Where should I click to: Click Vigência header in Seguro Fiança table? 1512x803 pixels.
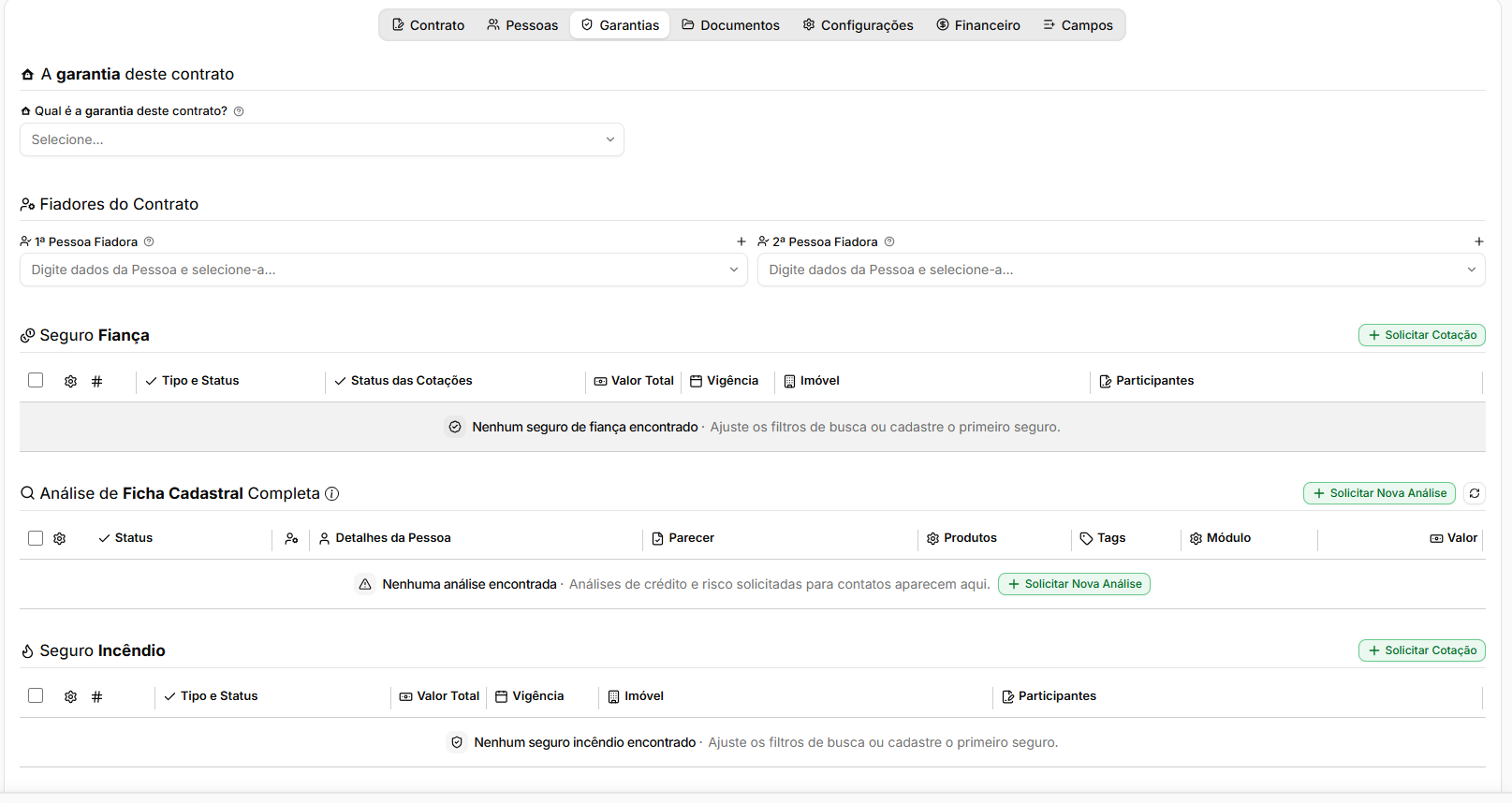pyautogui.click(x=724, y=381)
